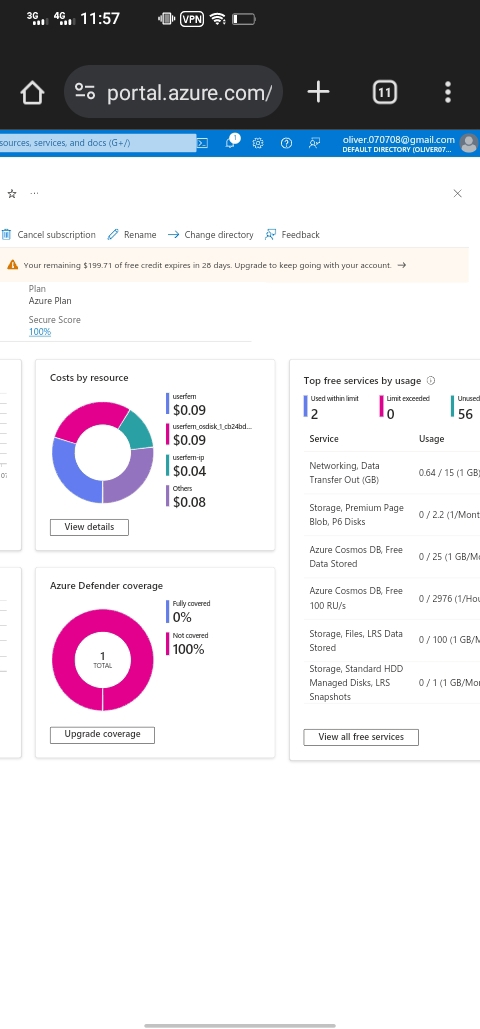This screenshot has height=1029, width=480.
Task: Open Azure notifications bell
Action: point(231,142)
